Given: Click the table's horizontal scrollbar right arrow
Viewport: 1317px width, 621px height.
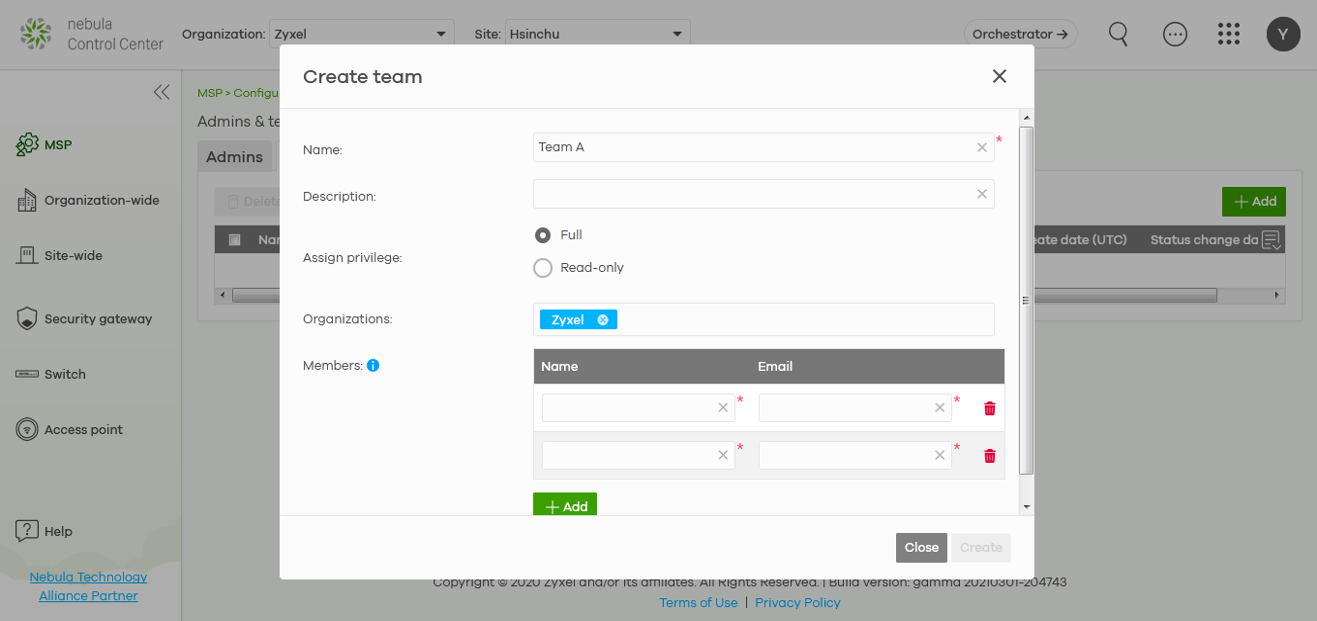Looking at the screenshot, I should pyautogui.click(x=1278, y=296).
